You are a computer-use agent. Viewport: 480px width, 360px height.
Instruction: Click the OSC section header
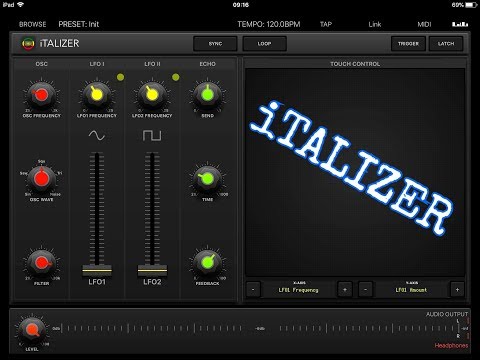[41, 64]
